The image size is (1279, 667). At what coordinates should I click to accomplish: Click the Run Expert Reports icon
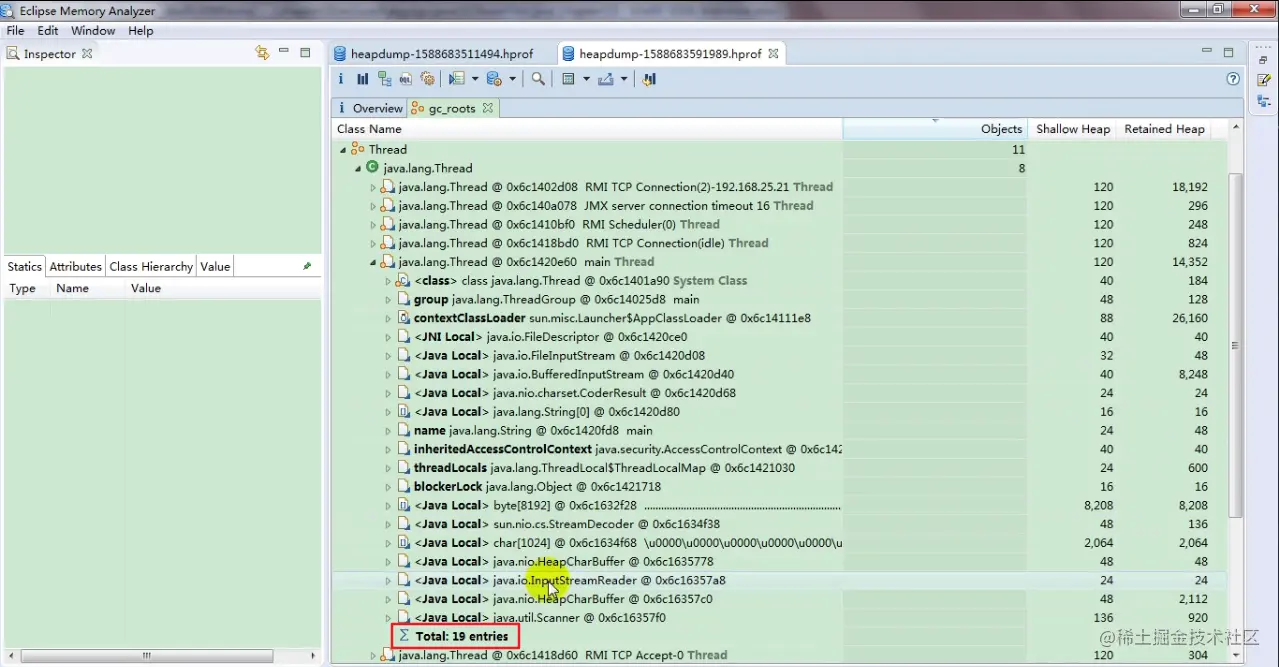tap(457, 79)
